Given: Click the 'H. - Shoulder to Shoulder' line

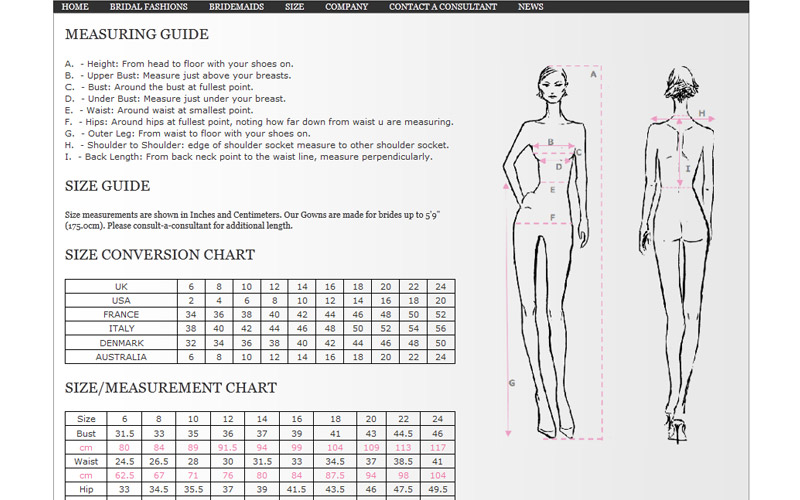Looking at the screenshot, I should click(x=257, y=145).
